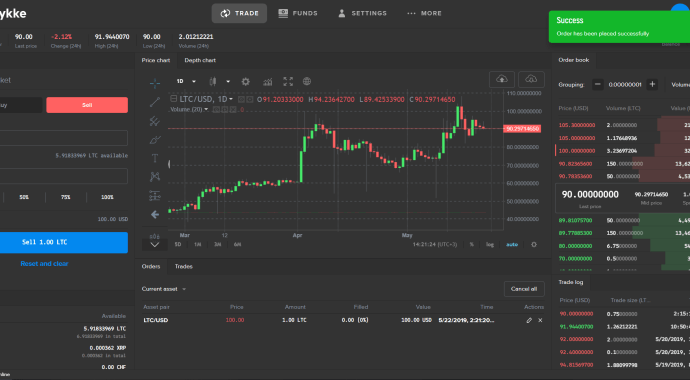Open chart properties gear icon

(246, 81)
